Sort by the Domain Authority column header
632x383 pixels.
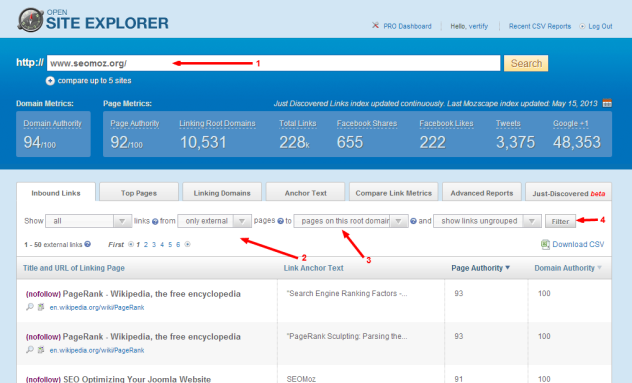pos(564,268)
